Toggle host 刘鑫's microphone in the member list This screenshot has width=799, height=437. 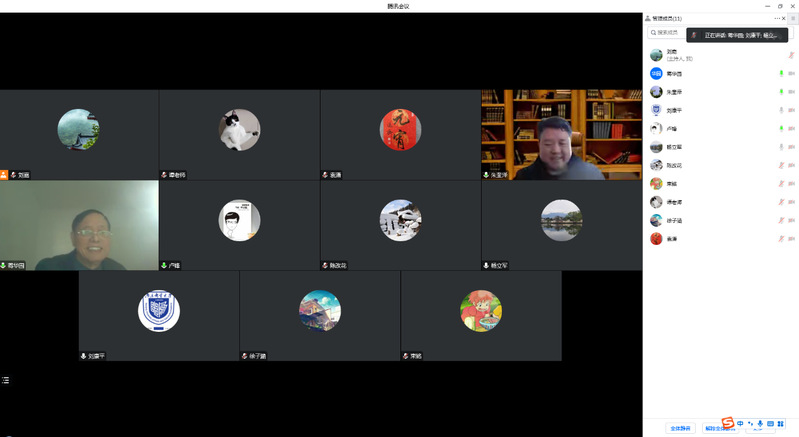[x=790, y=56]
